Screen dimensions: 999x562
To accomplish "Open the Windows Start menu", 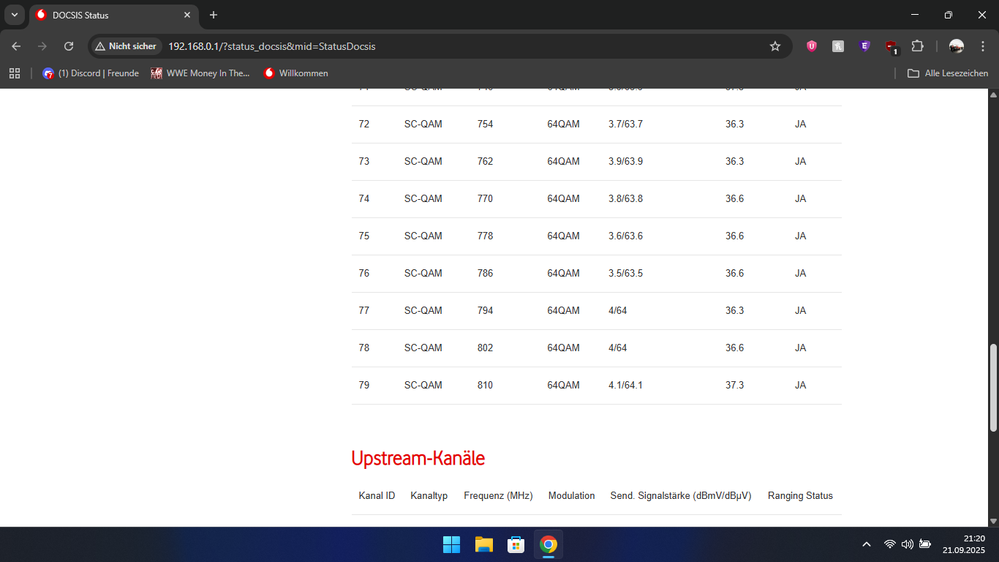I will click(452, 545).
